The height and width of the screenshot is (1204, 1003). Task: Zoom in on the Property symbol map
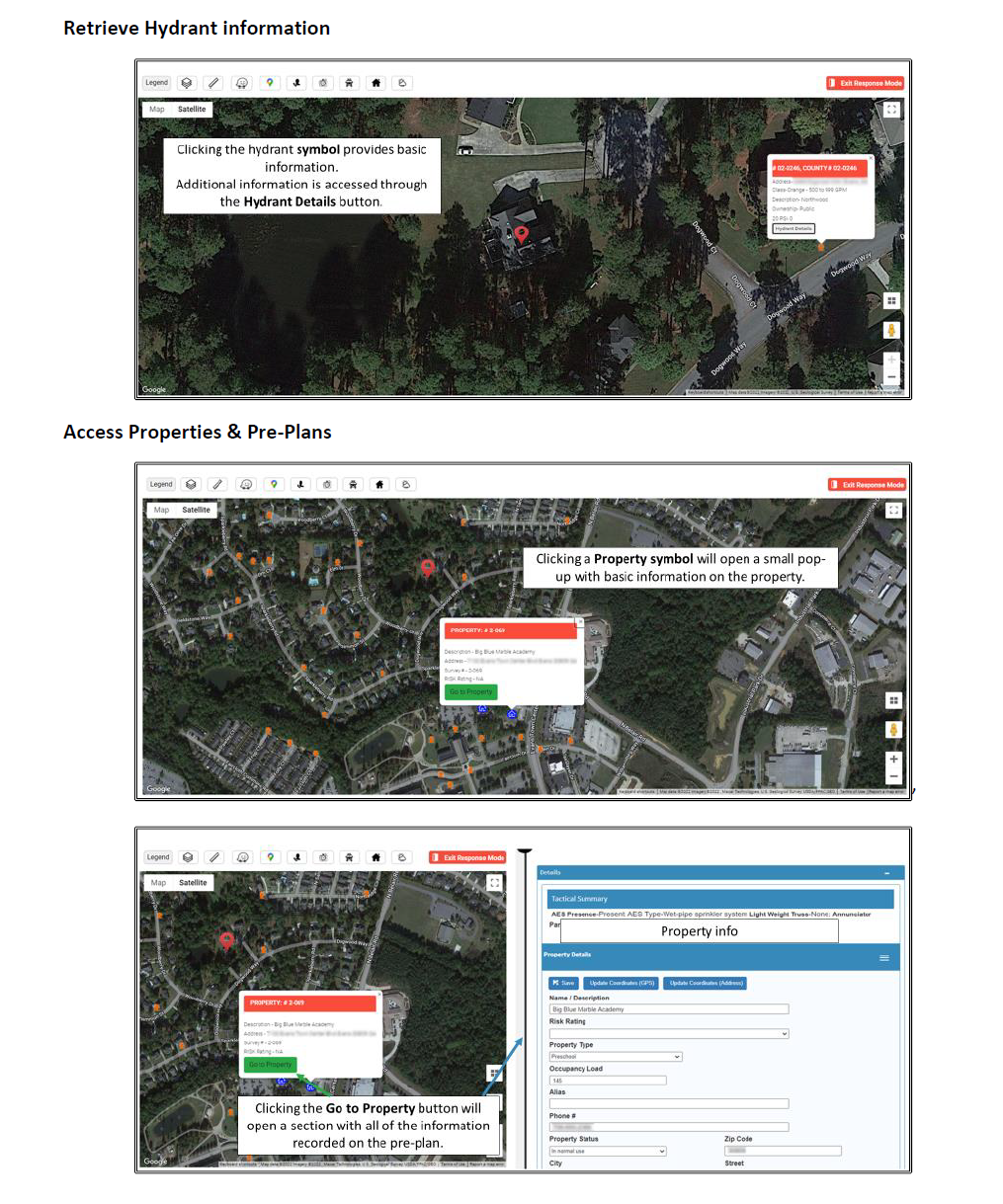[x=893, y=759]
